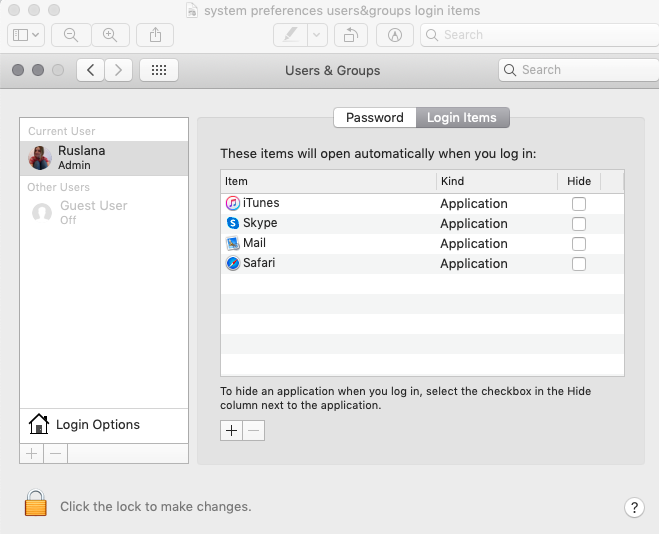Zoom out in the Preview toolbar

[x=71, y=35]
